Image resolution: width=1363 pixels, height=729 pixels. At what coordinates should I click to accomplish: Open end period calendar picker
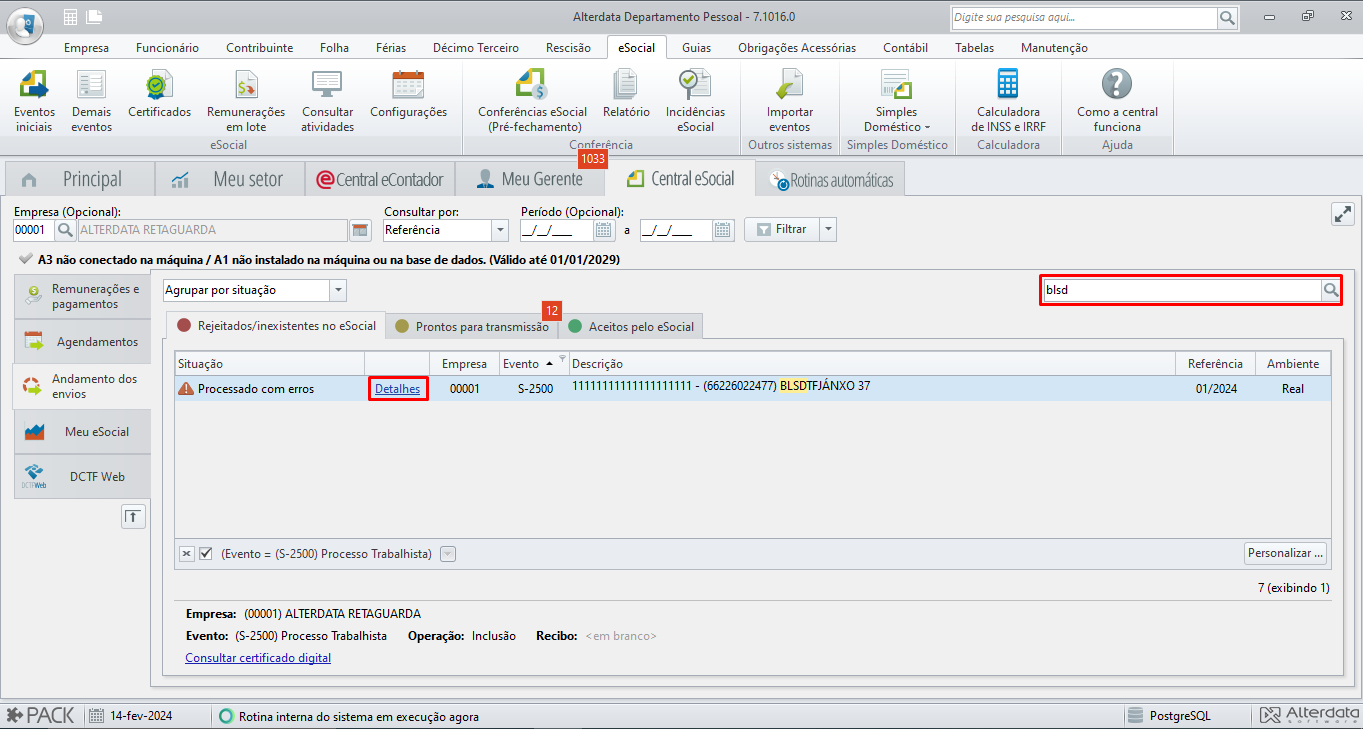click(x=724, y=230)
